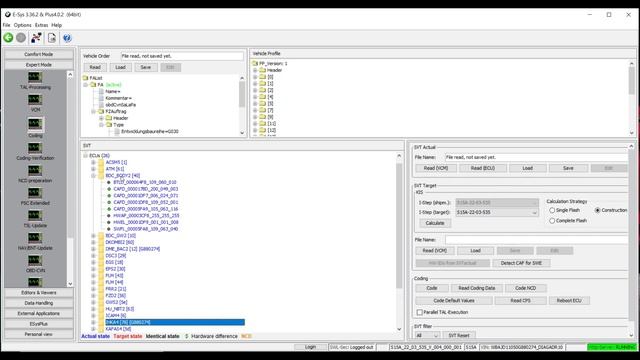Click the Calculate button

pos(435,223)
